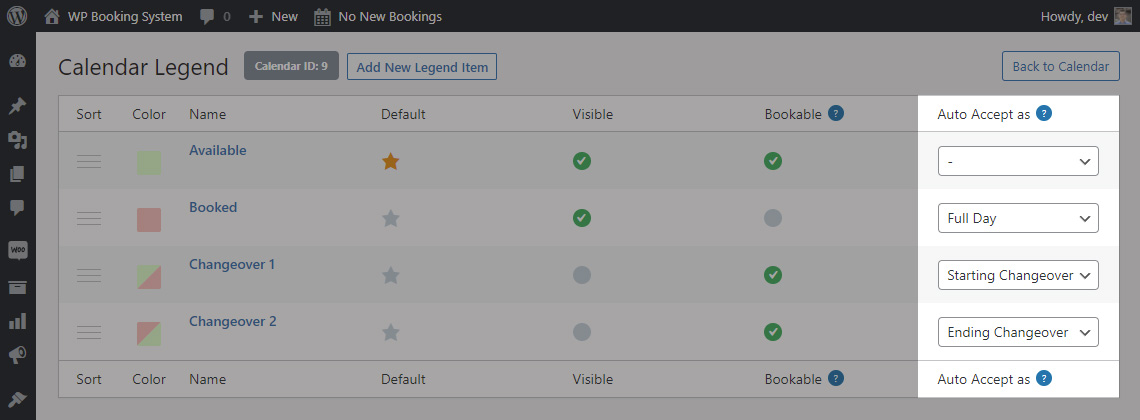Open the WordPress logo menu
Image resolution: width=1140 pixels, height=420 pixels.
[x=17, y=16]
